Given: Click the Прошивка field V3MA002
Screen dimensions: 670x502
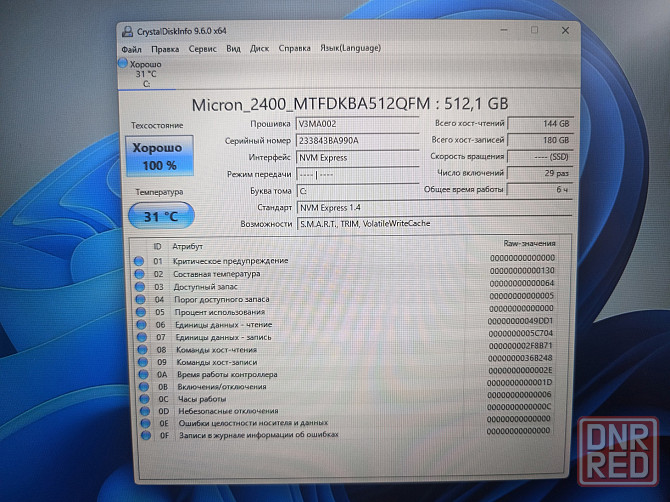Looking at the screenshot, I should click(x=357, y=124).
